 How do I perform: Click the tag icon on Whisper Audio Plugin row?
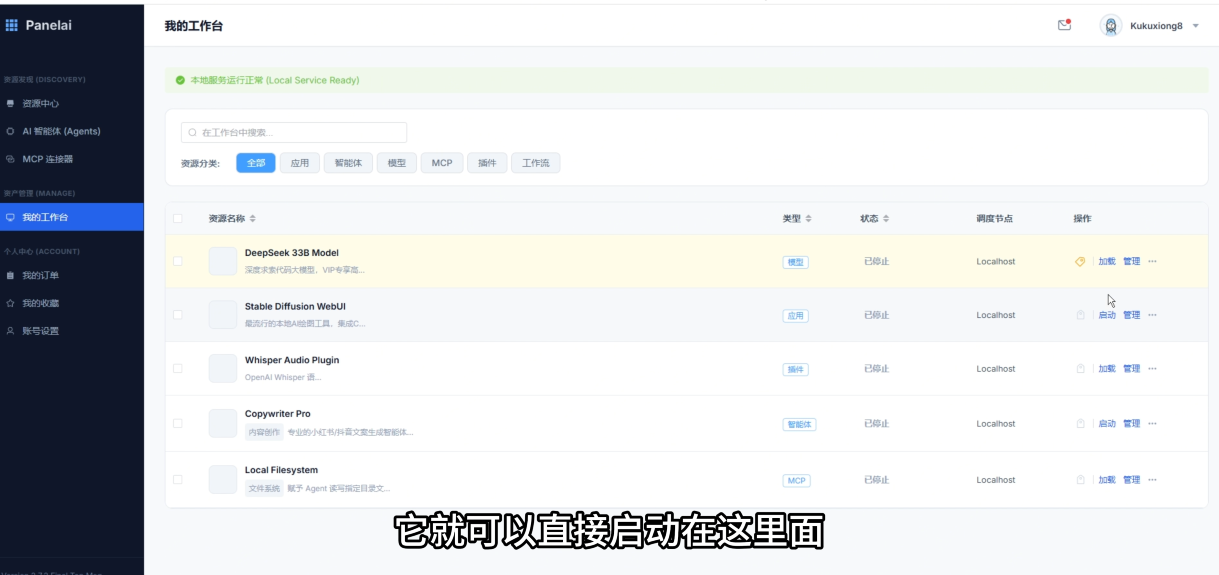point(1080,369)
